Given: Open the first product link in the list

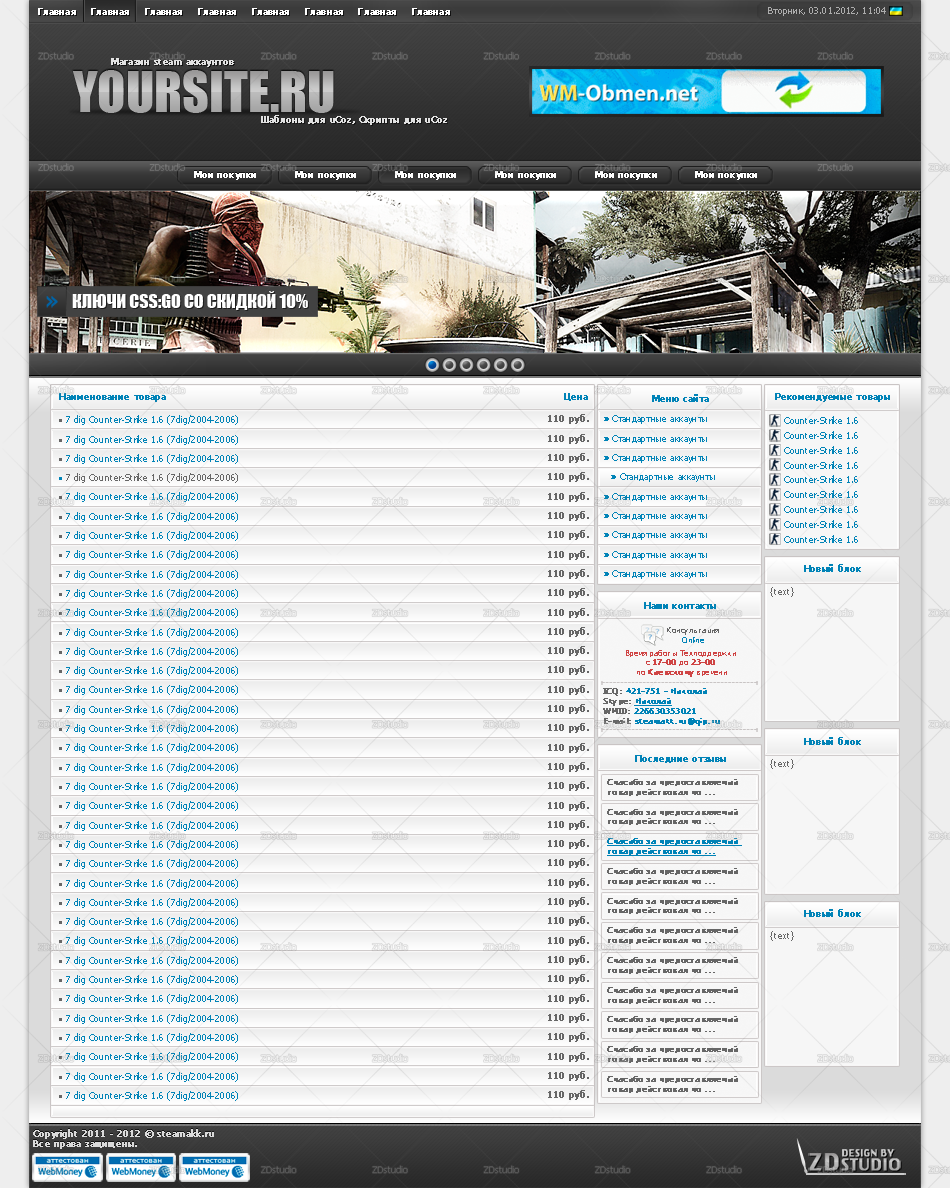Looking at the screenshot, I should tap(151, 420).
